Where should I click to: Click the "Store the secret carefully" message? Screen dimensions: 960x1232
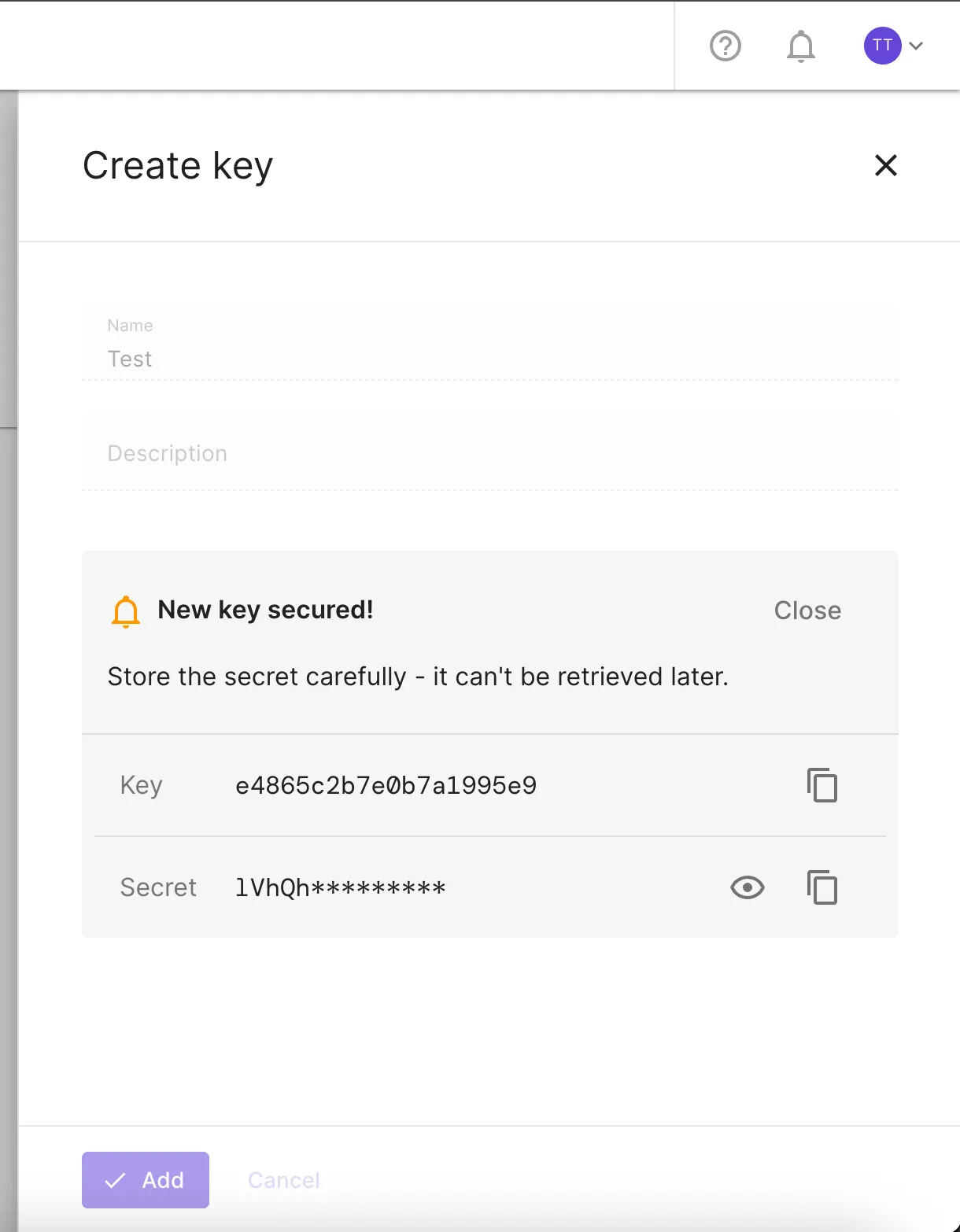point(418,677)
